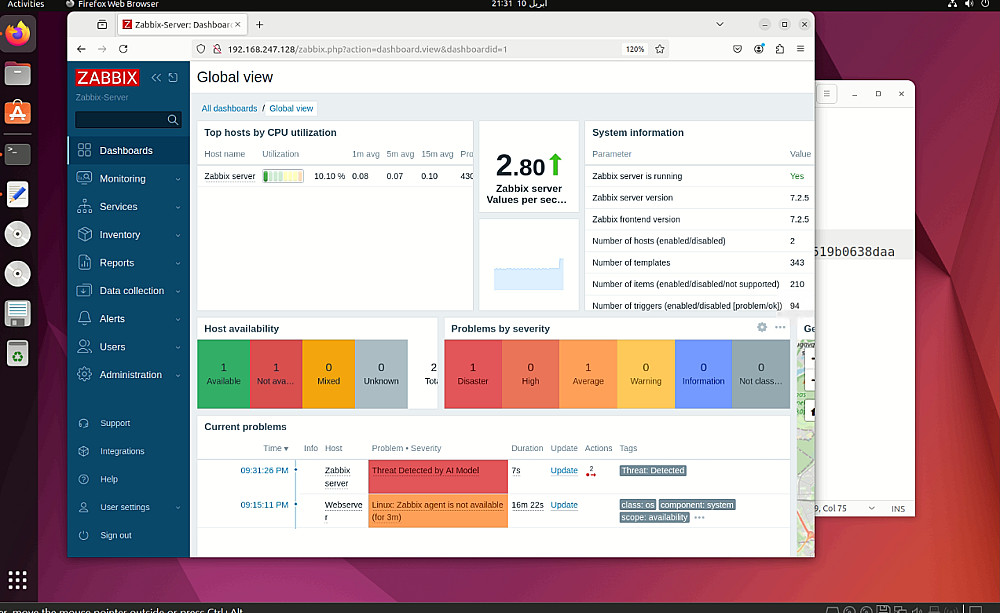Click the Alerts bell icon
The width and height of the screenshot is (1000, 613).
[x=84, y=318]
